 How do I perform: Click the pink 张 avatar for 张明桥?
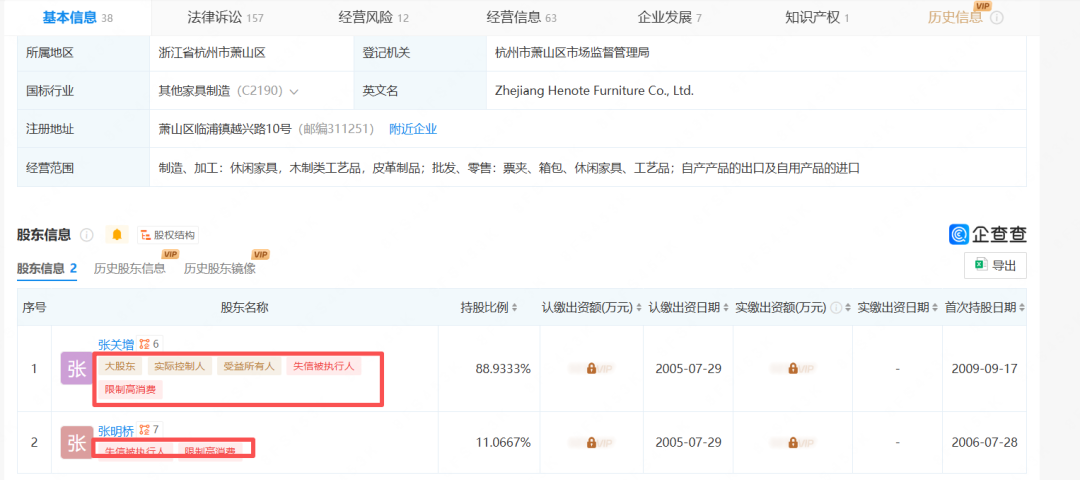pyautogui.click(x=76, y=443)
